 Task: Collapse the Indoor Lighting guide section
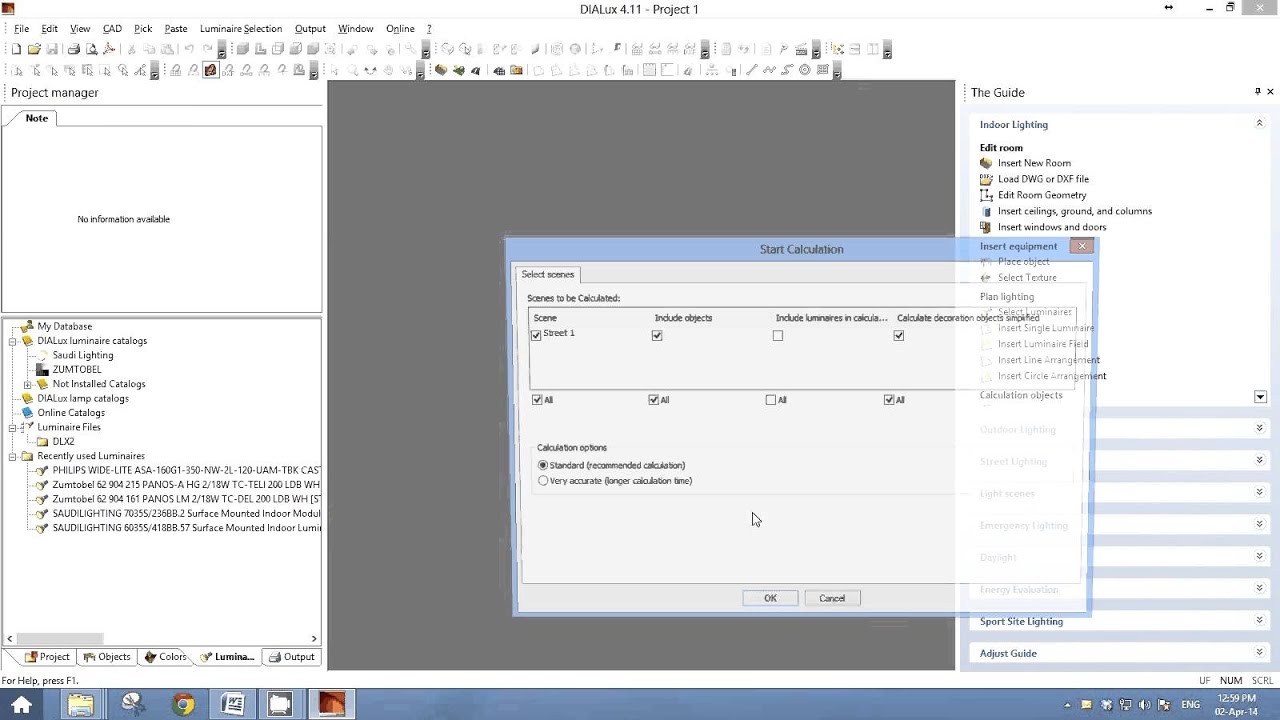(x=1259, y=124)
